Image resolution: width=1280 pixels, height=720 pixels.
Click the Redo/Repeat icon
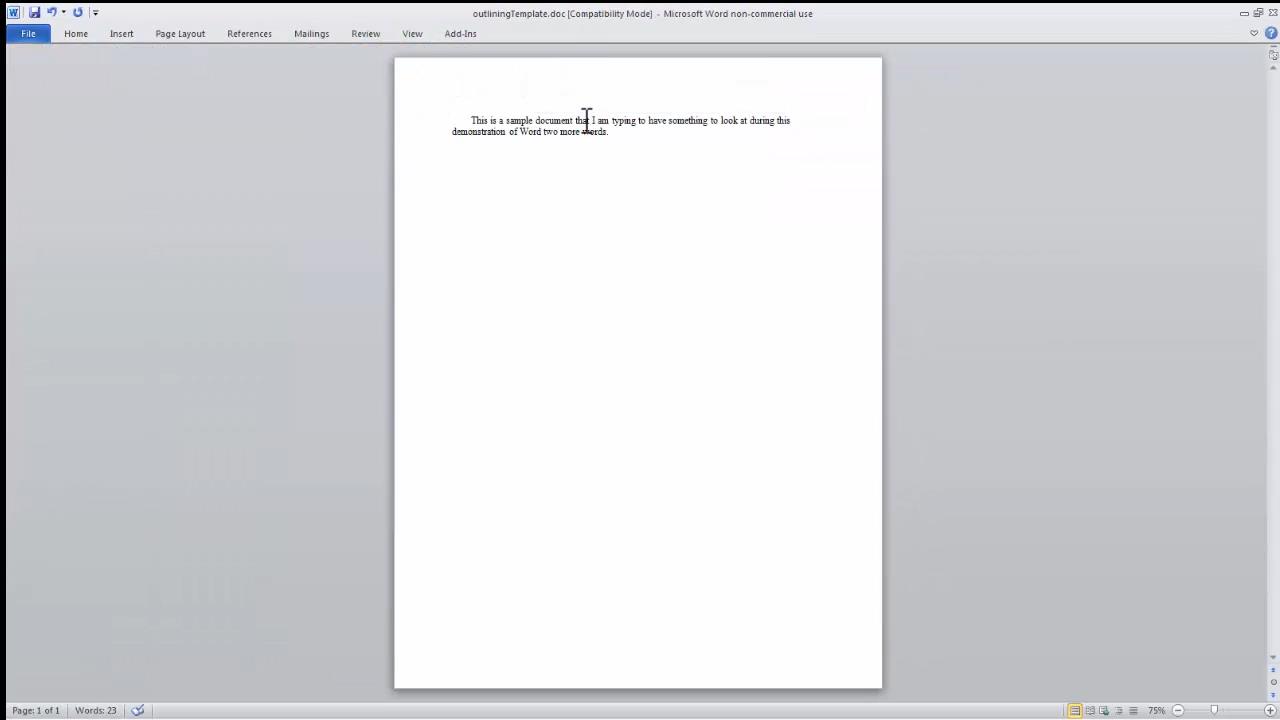click(77, 13)
